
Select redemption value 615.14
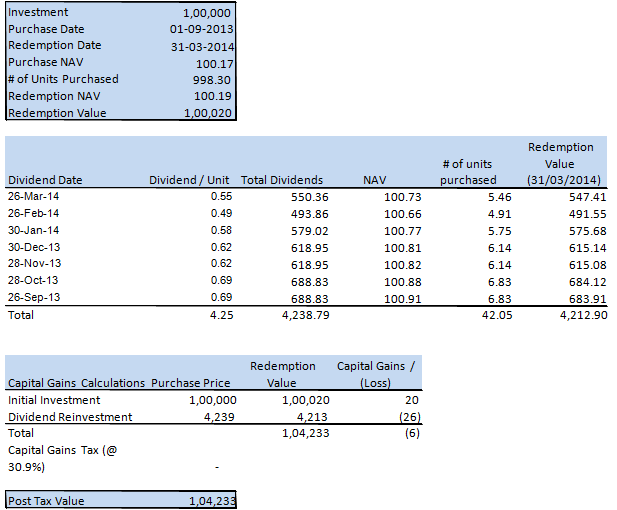point(587,248)
